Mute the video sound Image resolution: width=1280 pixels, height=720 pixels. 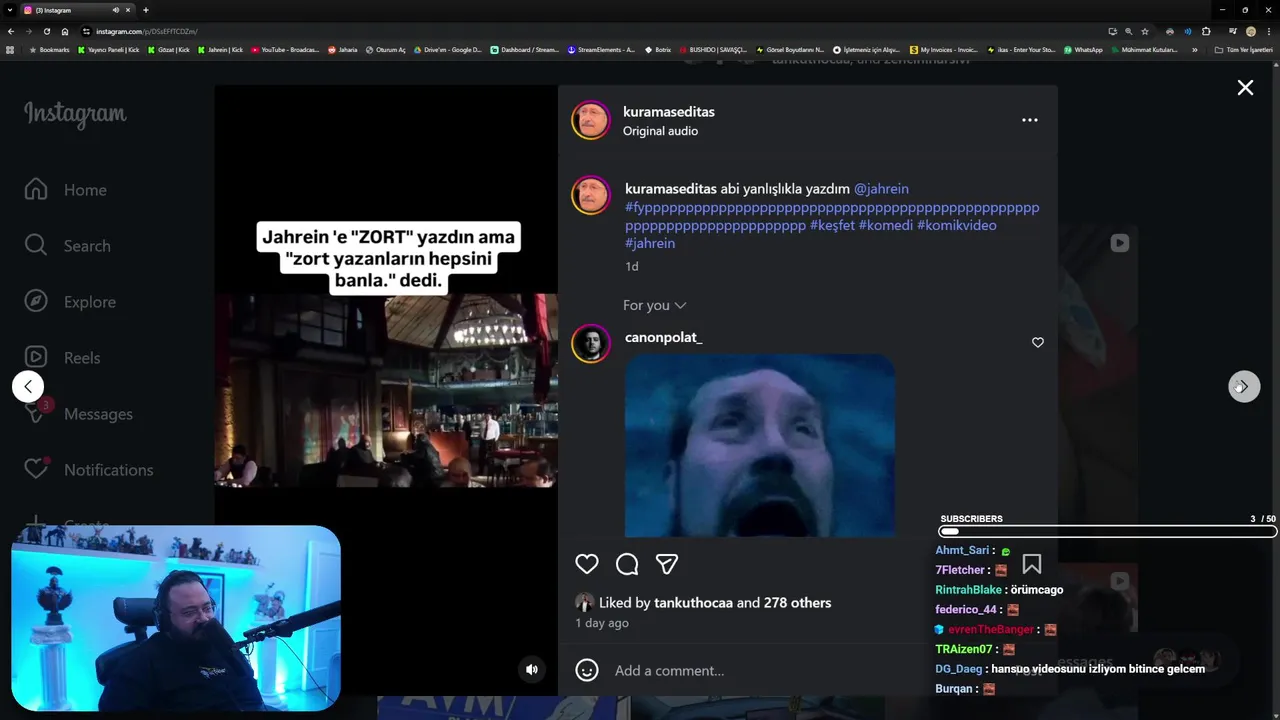(x=532, y=670)
